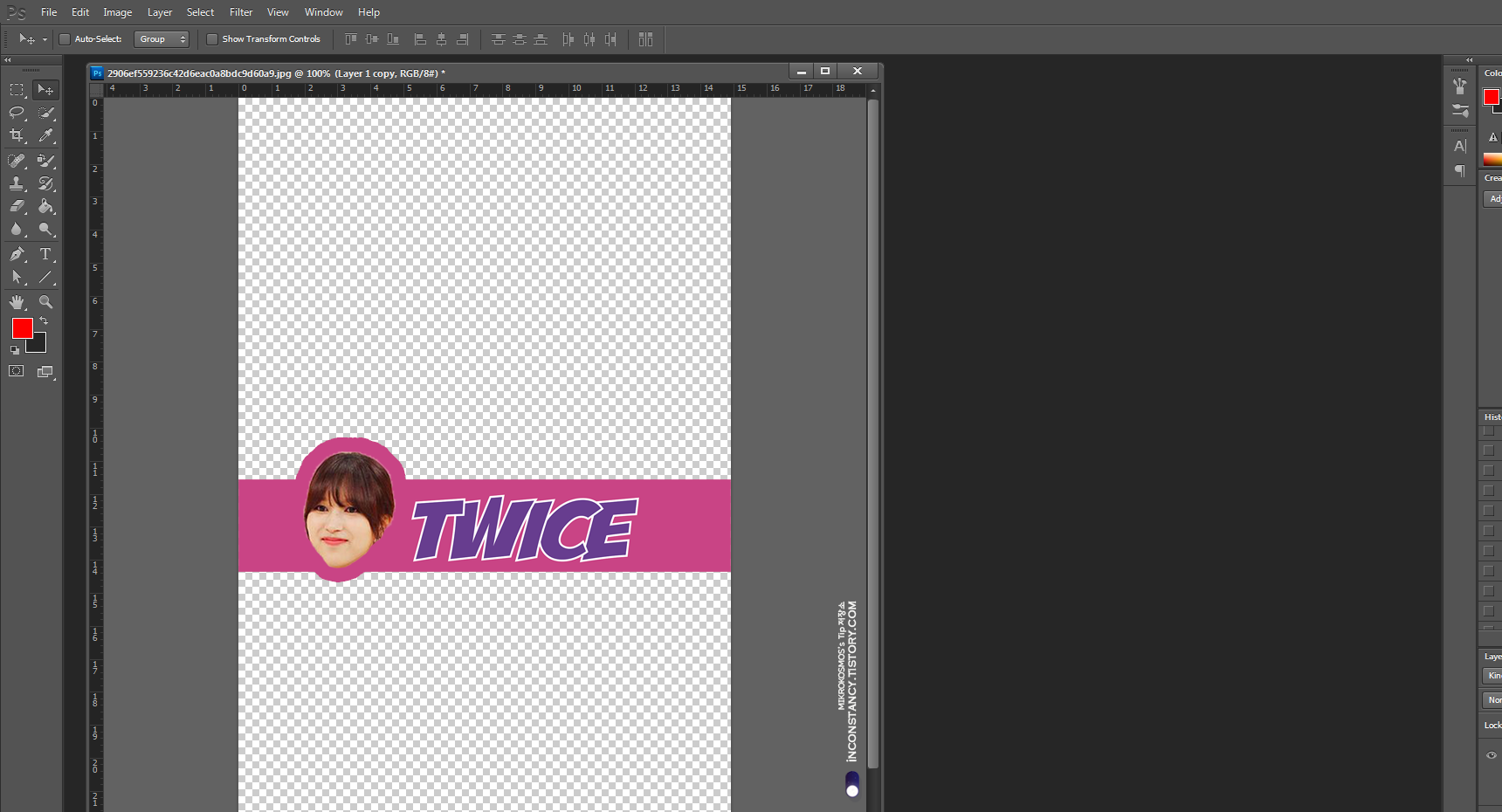Click Align top edges icon
This screenshot has width=1502, height=812.
(351, 39)
